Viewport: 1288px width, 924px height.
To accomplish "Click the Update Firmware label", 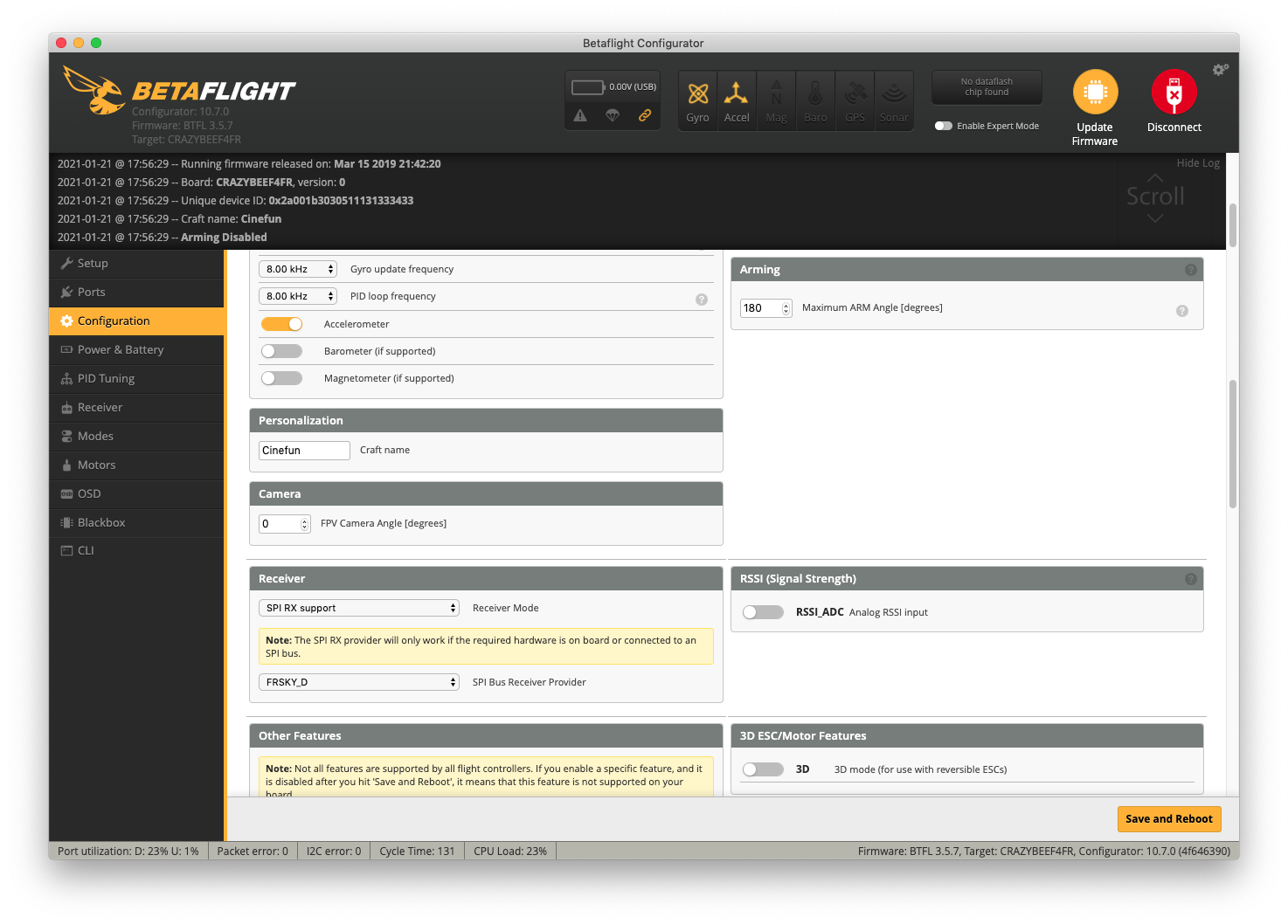I will (1095, 134).
